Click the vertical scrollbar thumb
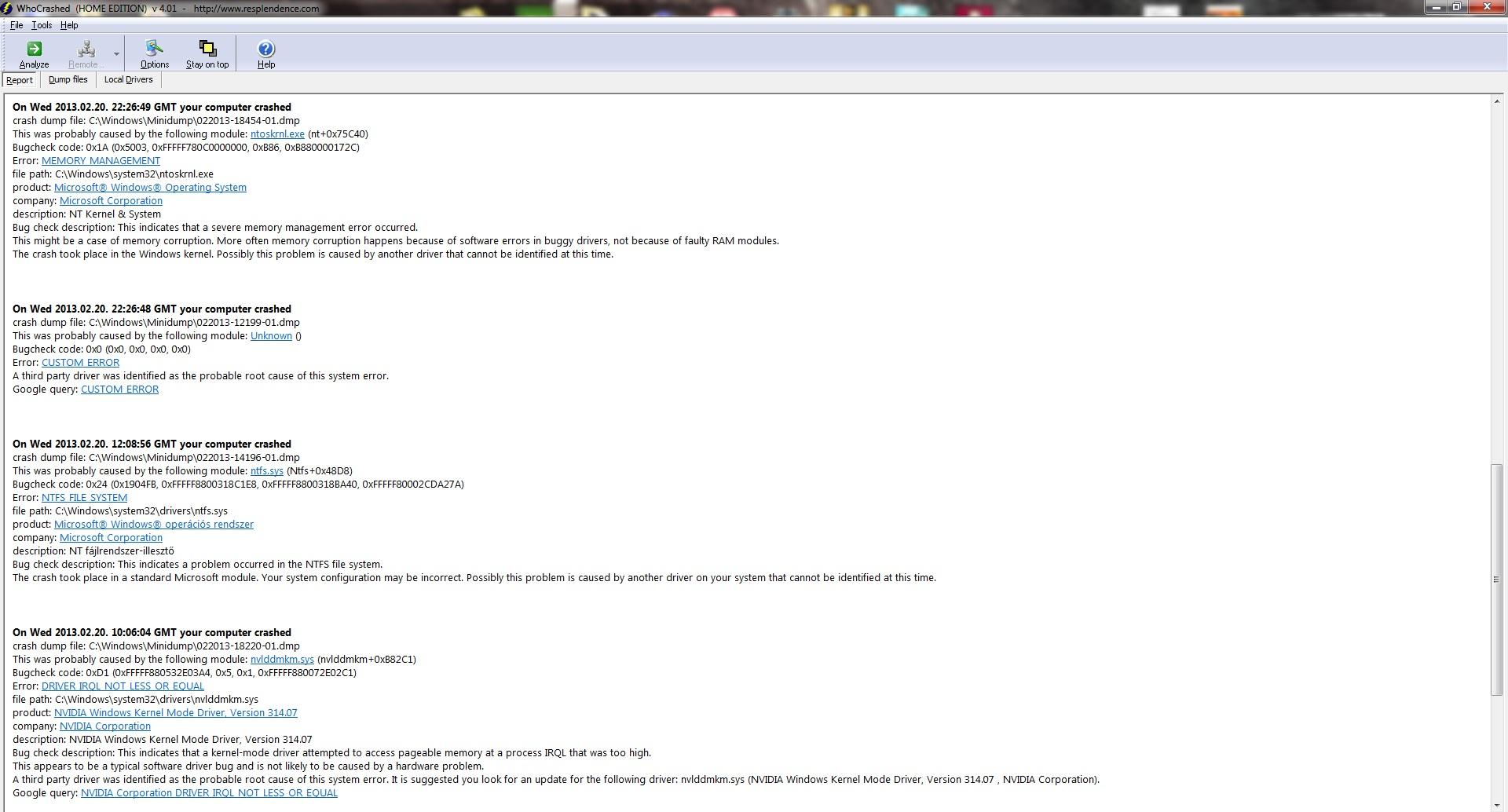1508x812 pixels. click(x=1498, y=580)
